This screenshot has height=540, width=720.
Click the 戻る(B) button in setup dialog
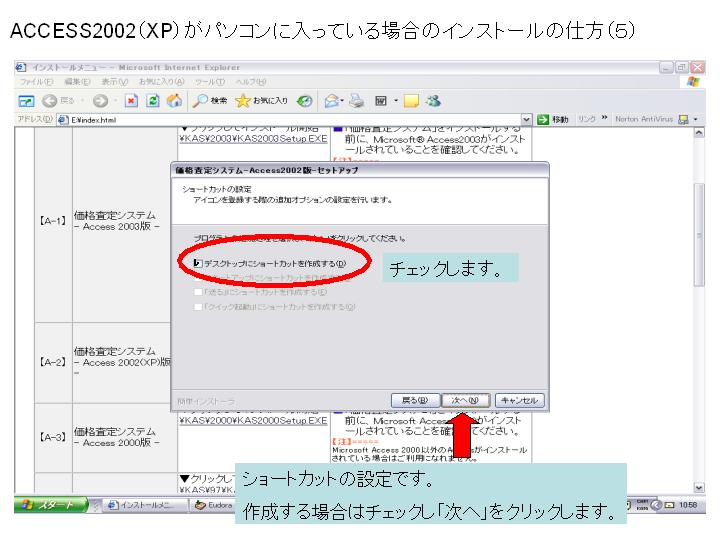click(415, 400)
